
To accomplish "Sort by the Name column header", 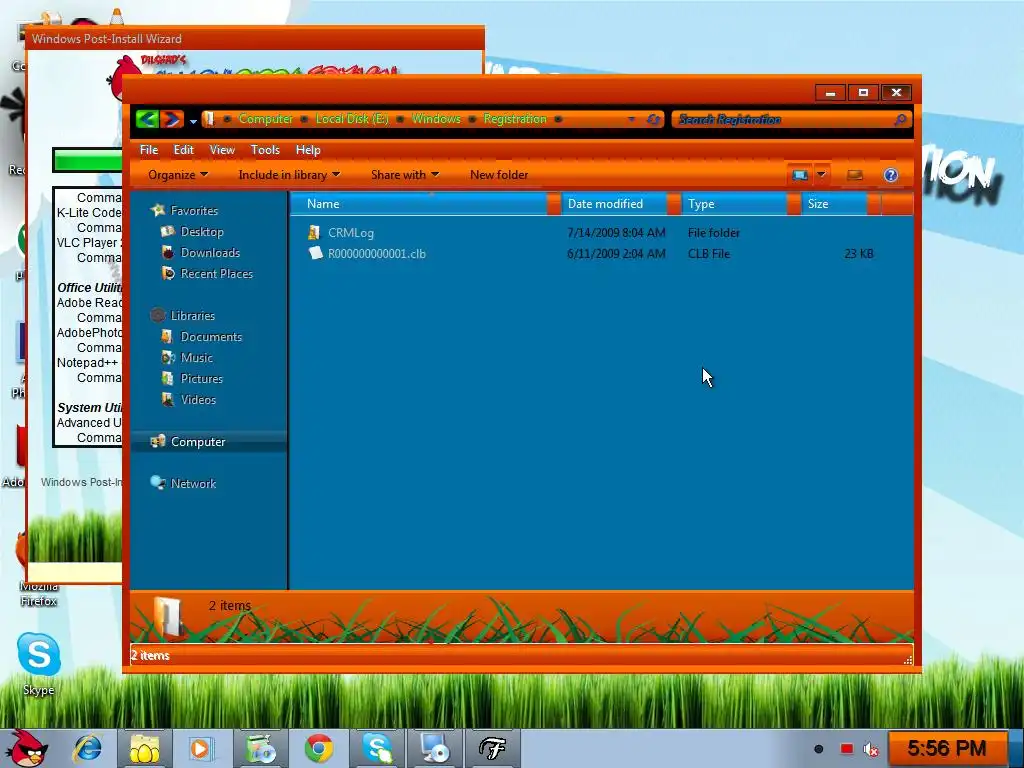I will [x=418, y=204].
